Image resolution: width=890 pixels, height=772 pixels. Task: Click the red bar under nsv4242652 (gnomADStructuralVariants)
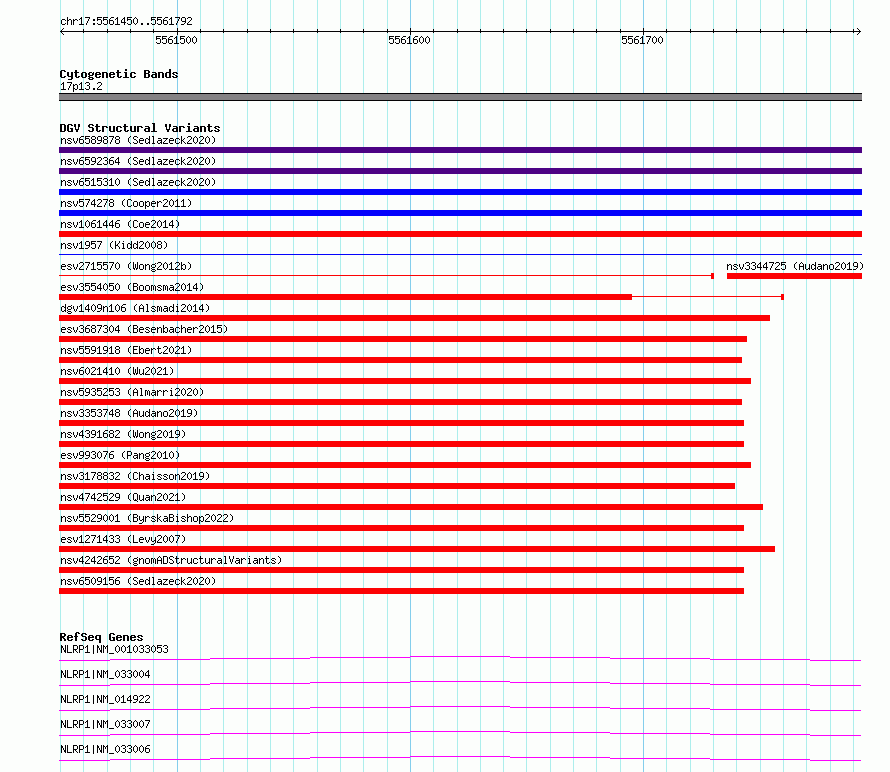(x=401, y=570)
